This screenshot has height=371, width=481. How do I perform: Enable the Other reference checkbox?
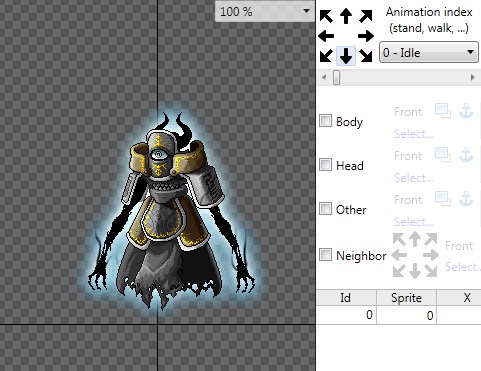pos(325,209)
